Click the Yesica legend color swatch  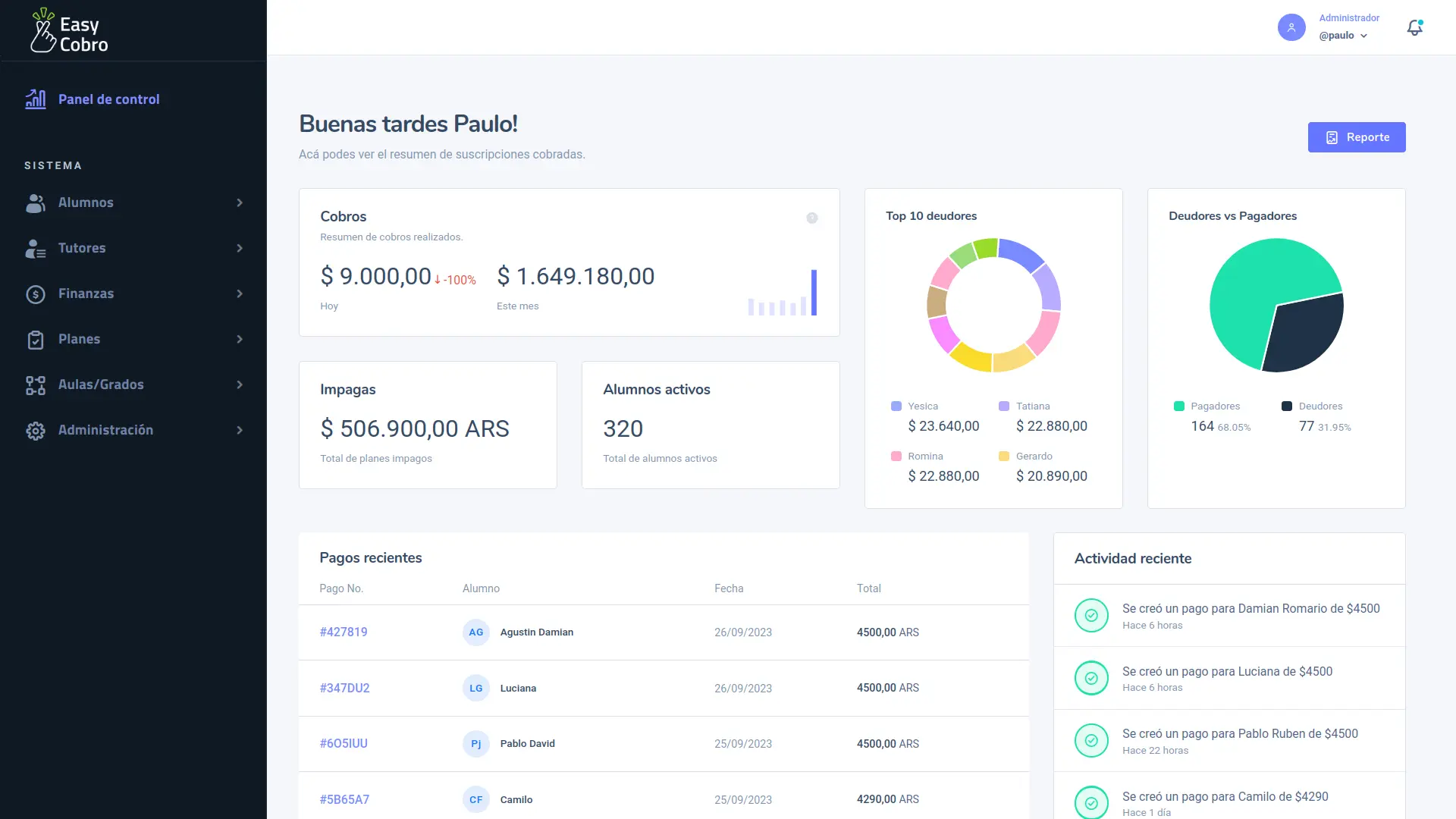pos(896,406)
